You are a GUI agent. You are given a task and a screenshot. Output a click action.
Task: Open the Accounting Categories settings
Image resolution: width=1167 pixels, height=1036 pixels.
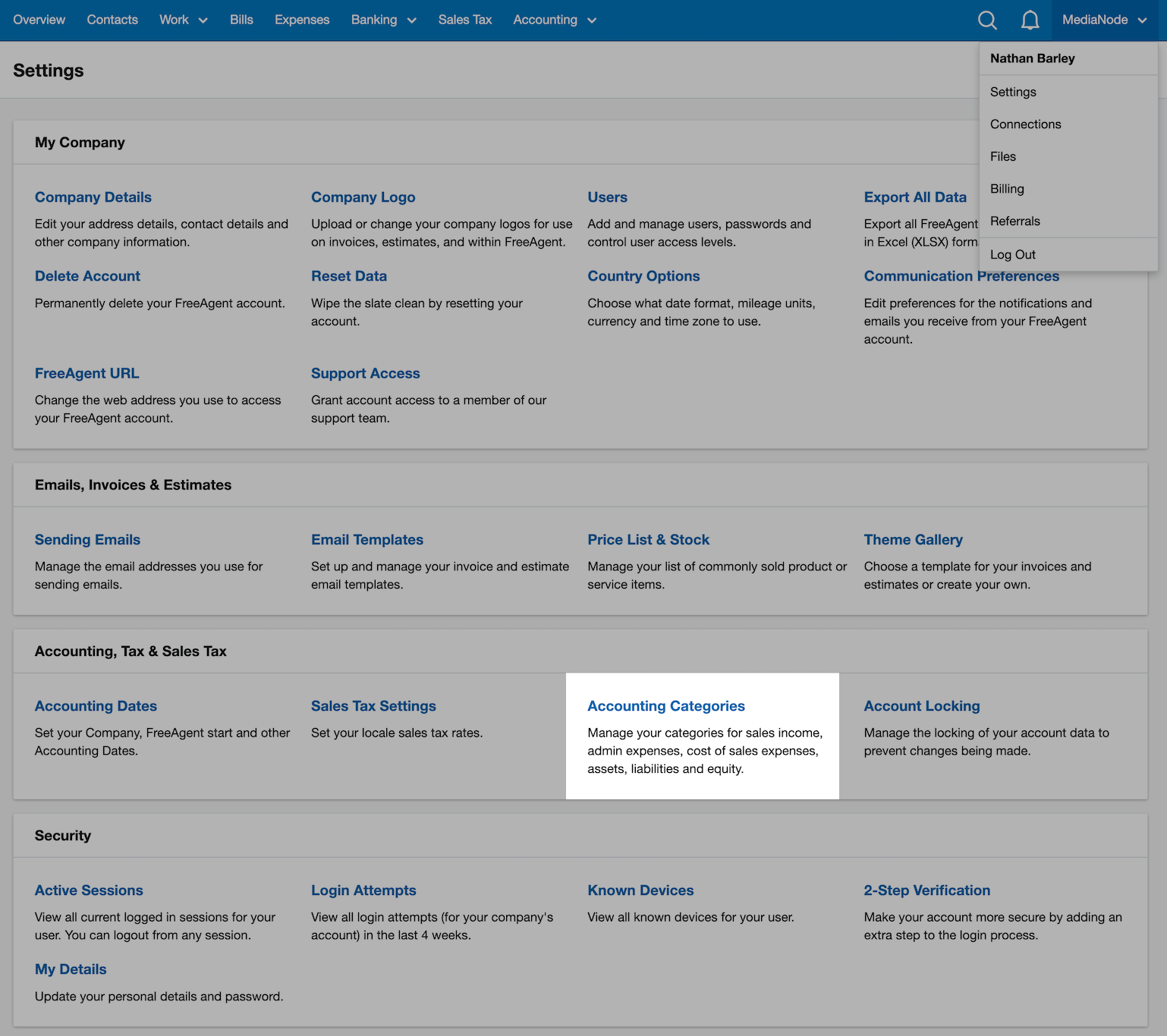pos(665,705)
